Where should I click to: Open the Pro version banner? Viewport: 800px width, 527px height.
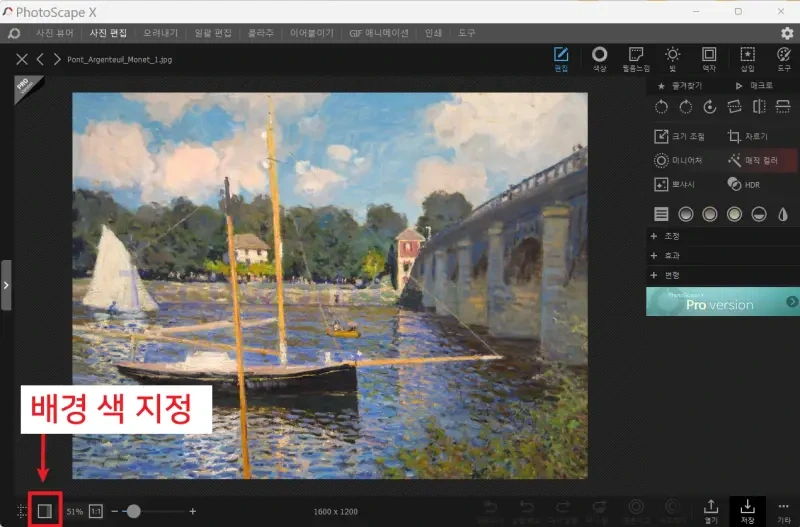722,302
